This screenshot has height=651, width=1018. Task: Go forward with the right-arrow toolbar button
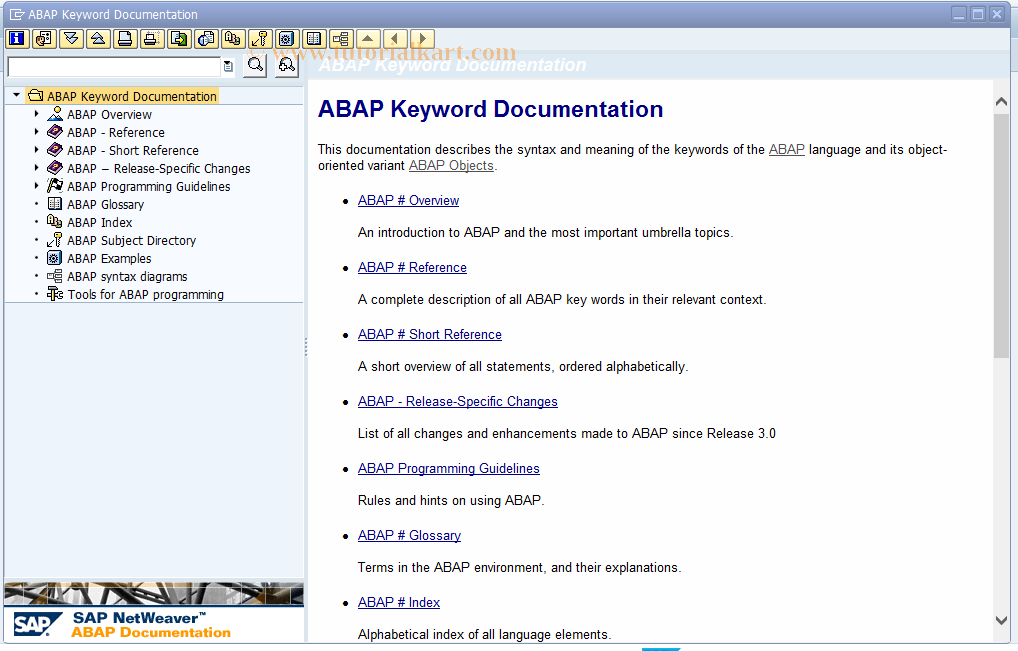421,39
